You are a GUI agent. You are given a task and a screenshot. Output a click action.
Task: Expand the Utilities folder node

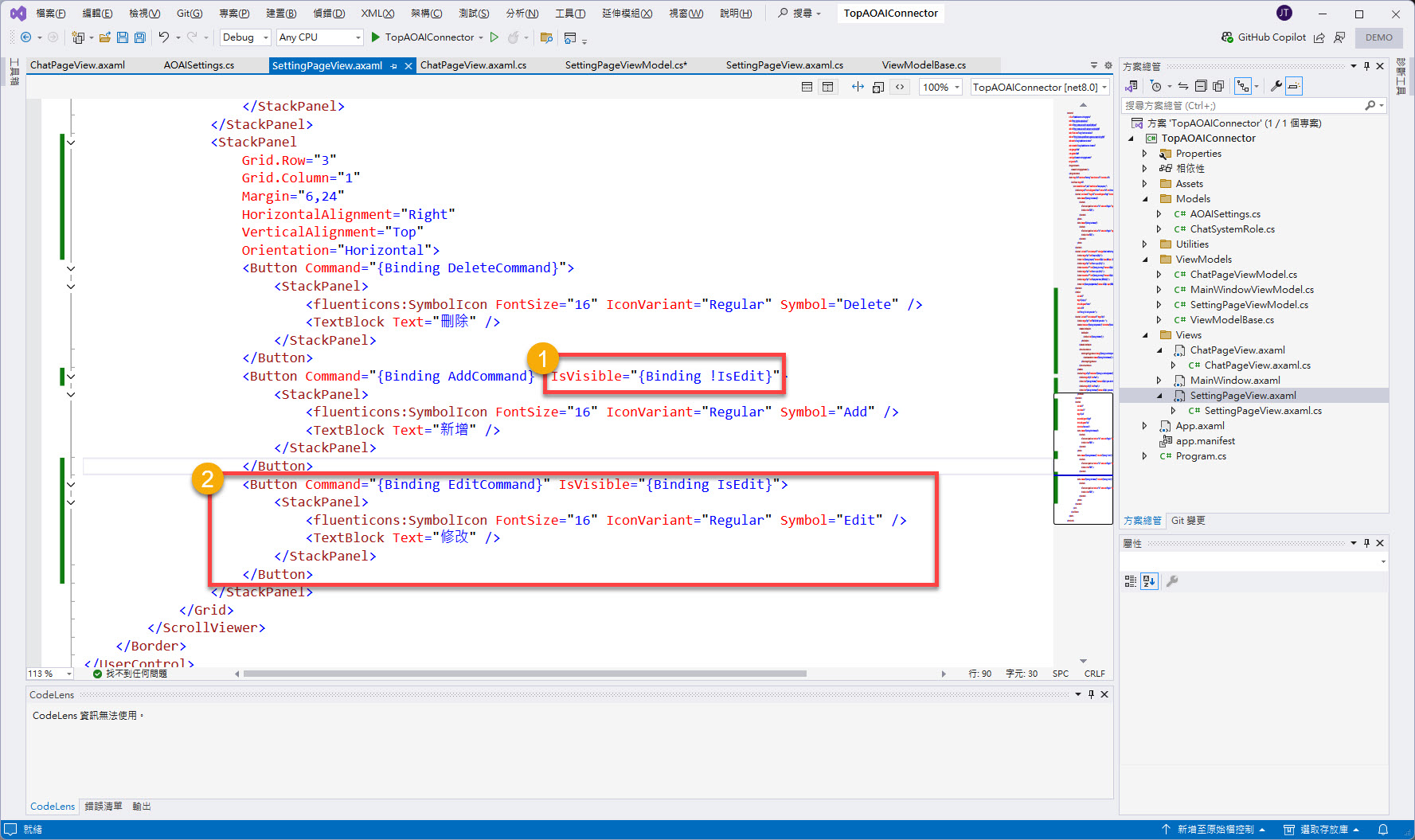pos(1145,244)
